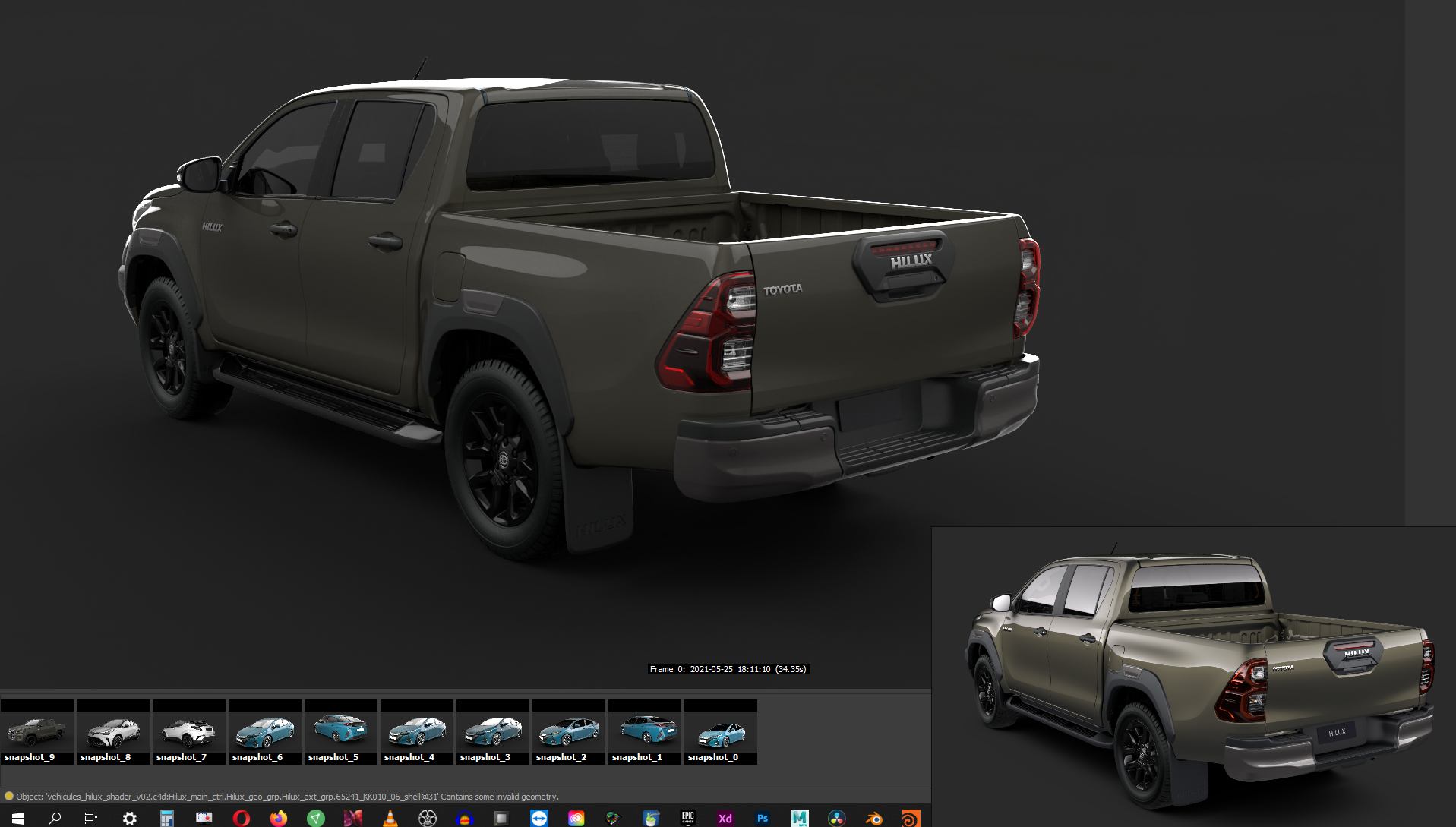Open Windows taskbar search
This screenshot has height=827, width=1456.
55,818
